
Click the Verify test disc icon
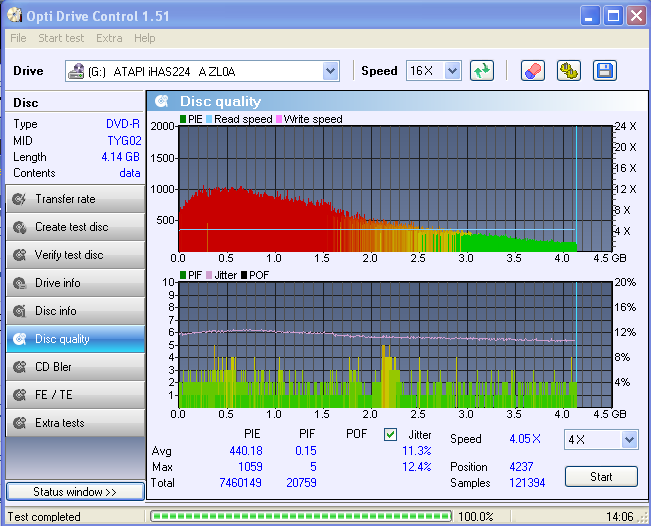[19, 255]
